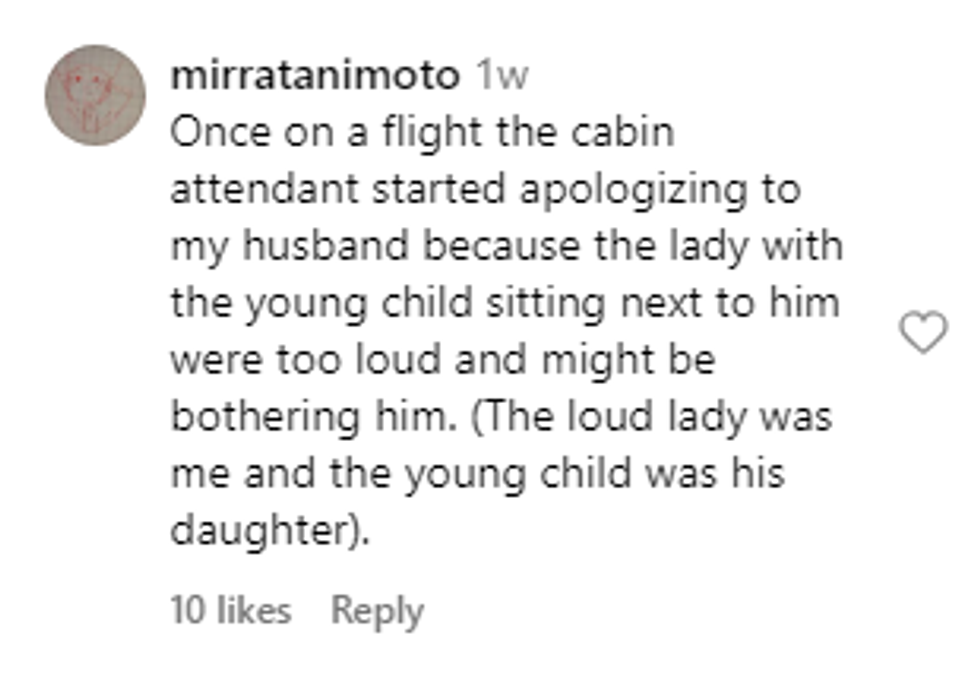Image resolution: width=980 pixels, height=677 pixels.
Task: Open mirratanimoto's profile picture
Action: pos(95,95)
